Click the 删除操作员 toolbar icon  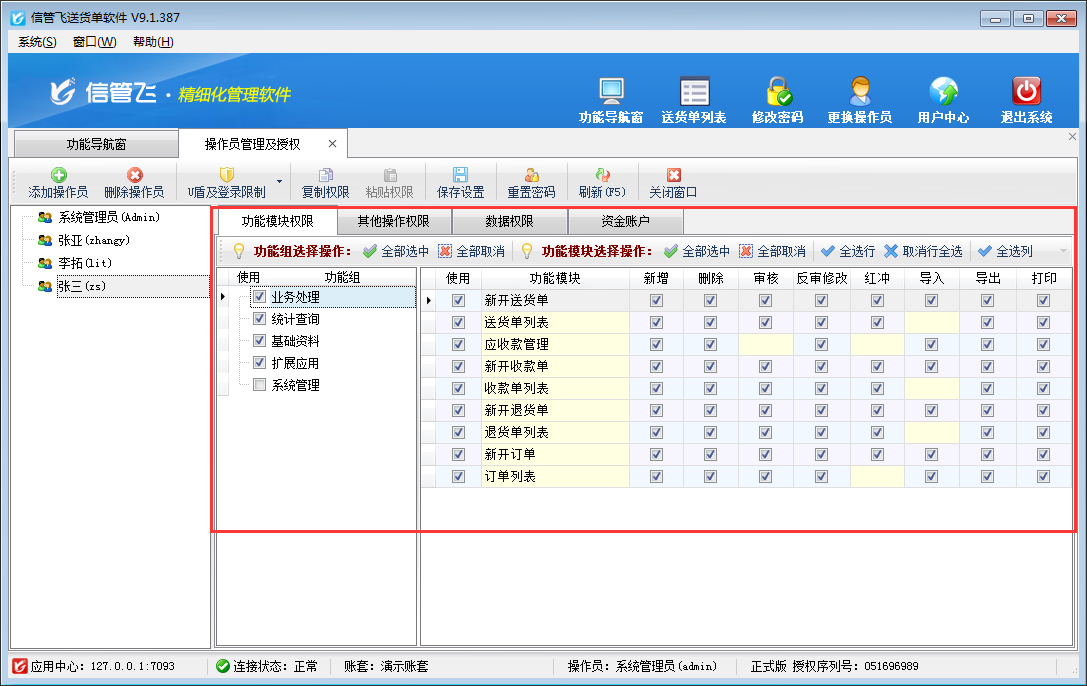pyautogui.click(x=134, y=175)
